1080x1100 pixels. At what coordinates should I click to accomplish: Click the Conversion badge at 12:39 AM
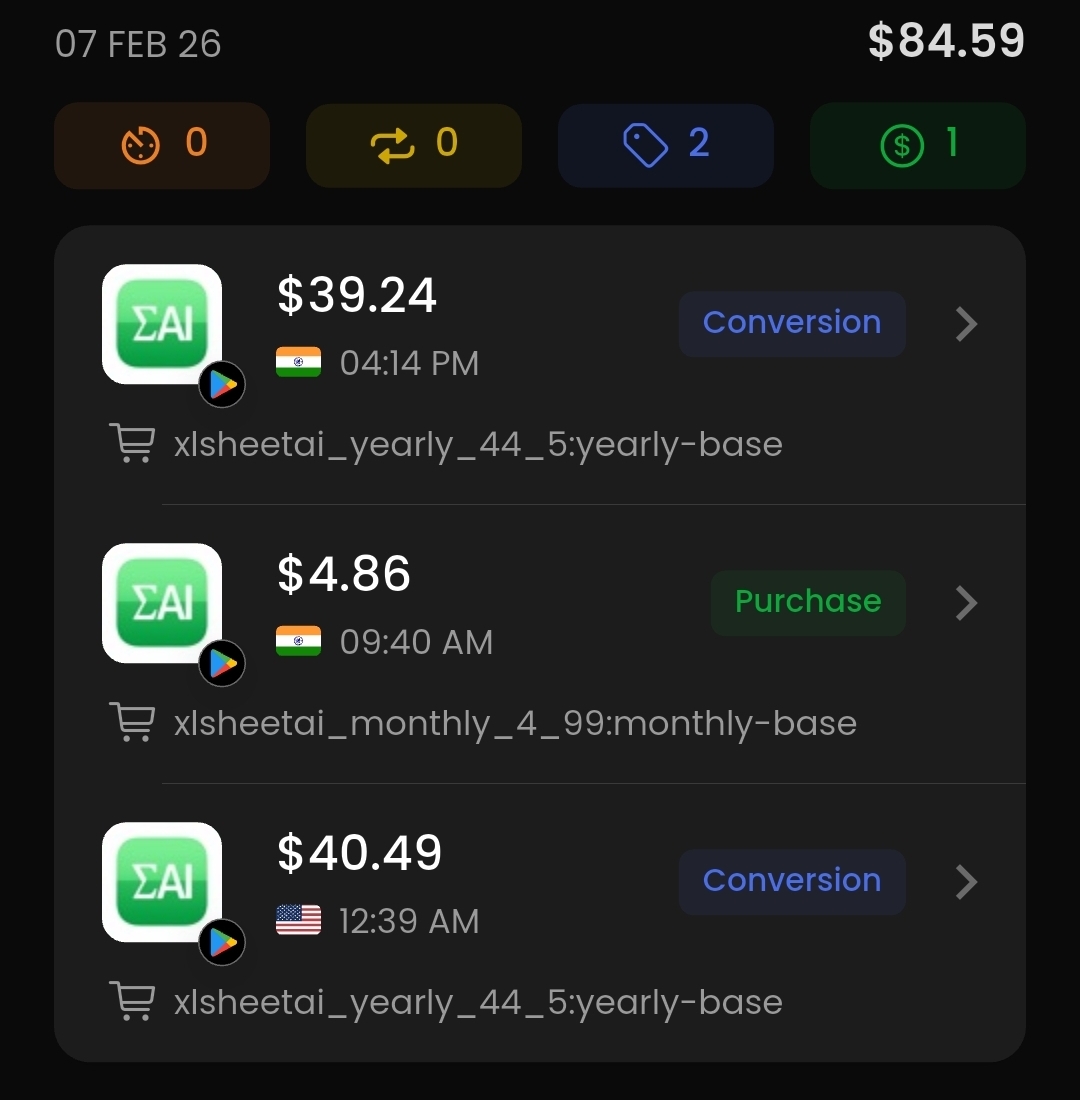click(x=792, y=882)
